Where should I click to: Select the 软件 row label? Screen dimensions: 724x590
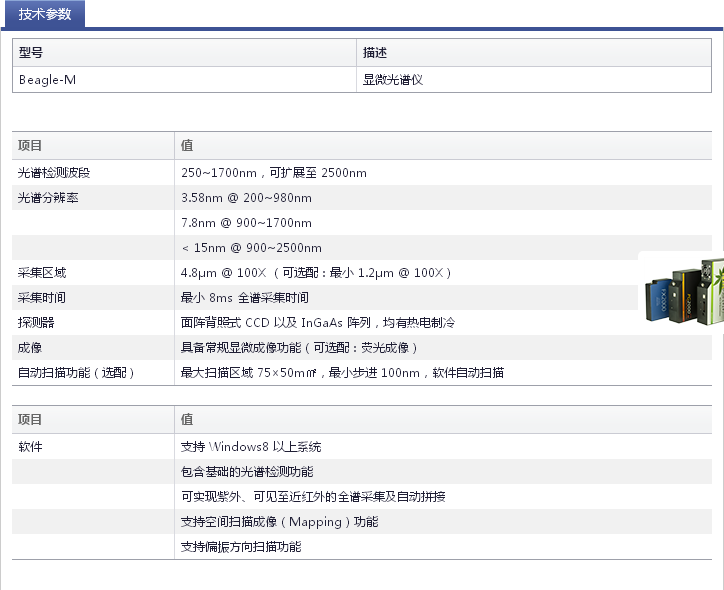pyautogui.click(x=31, y=447)
